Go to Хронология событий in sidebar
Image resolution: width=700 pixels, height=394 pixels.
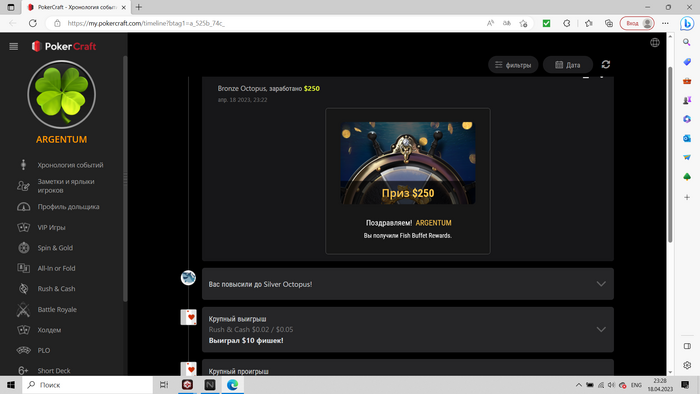pyautogui.click(x=70, y=165)
